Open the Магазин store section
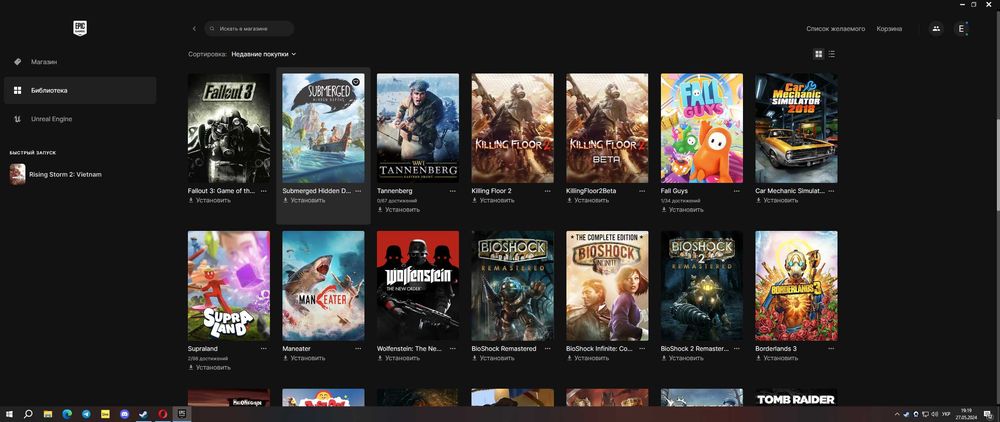This screenshot has height=422, width=1000. [x=80, y=62]
